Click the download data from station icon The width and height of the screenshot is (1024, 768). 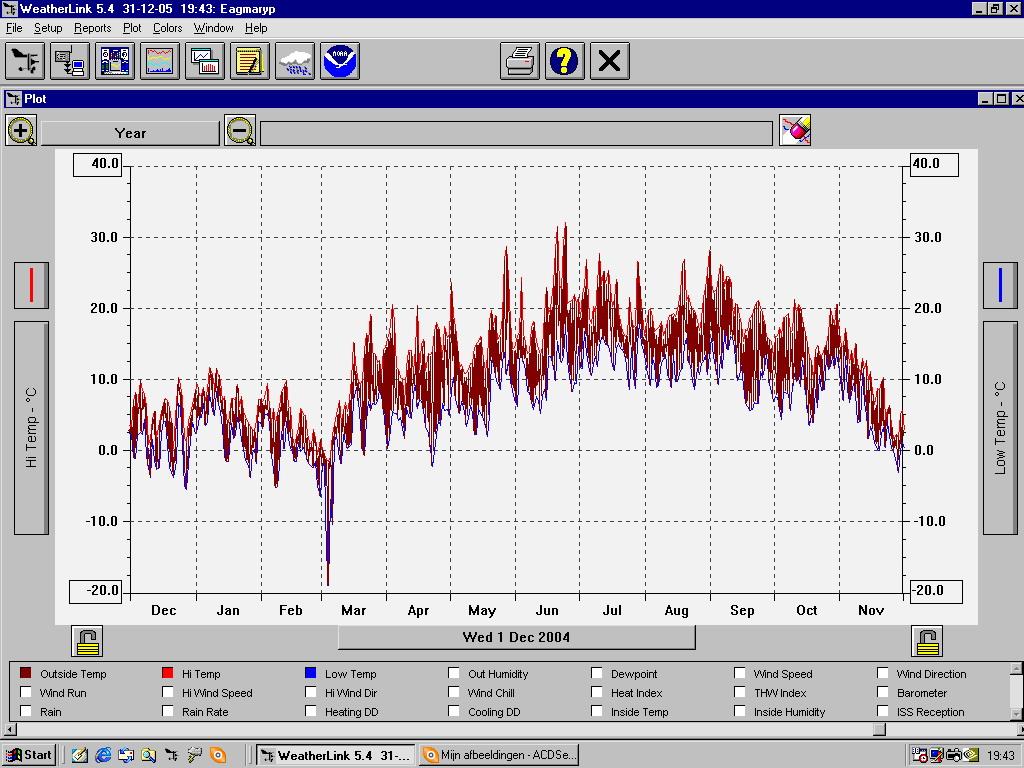pyautogui.click(x=70, y=61)
